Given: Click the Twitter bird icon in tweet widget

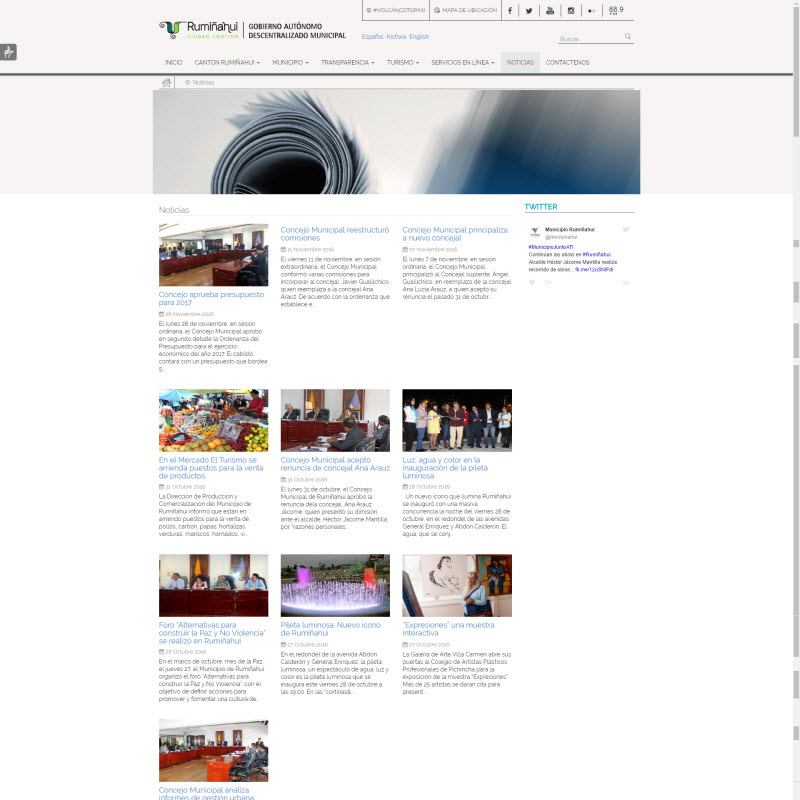Looking at the screenshot, I should coord(626,230).
